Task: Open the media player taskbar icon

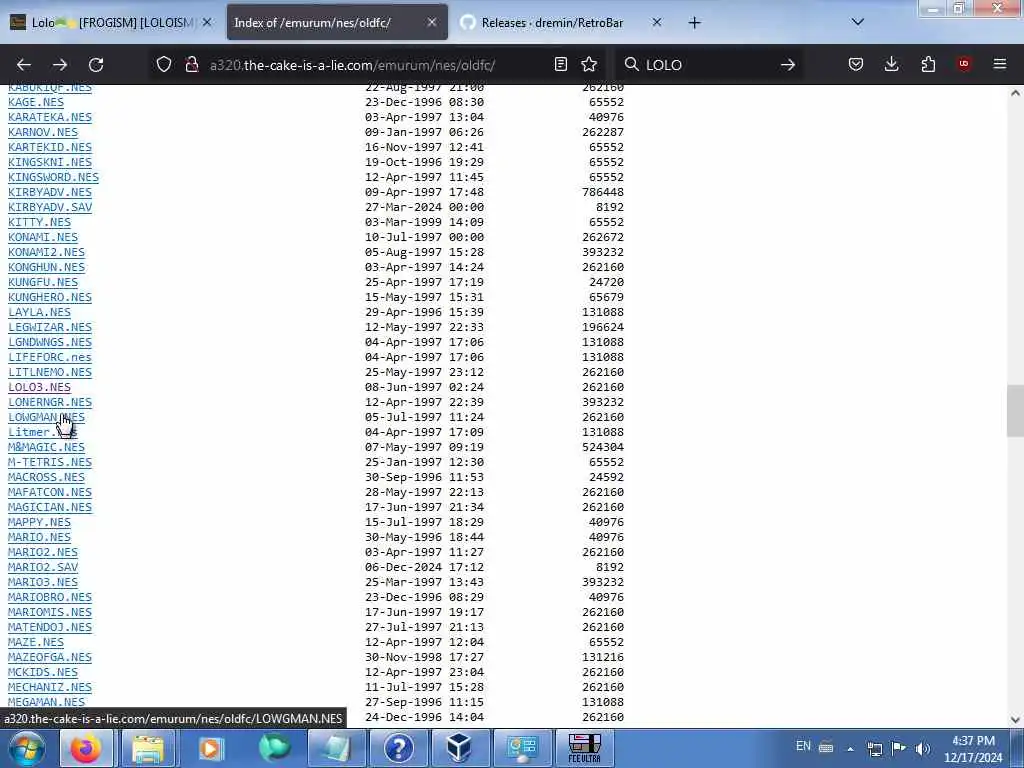Action: [210, 748]
